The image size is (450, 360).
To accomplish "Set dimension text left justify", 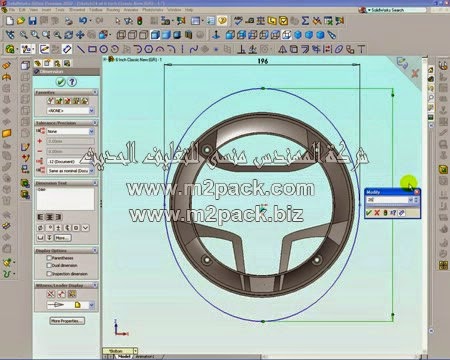I will click(x=40, y=217).
